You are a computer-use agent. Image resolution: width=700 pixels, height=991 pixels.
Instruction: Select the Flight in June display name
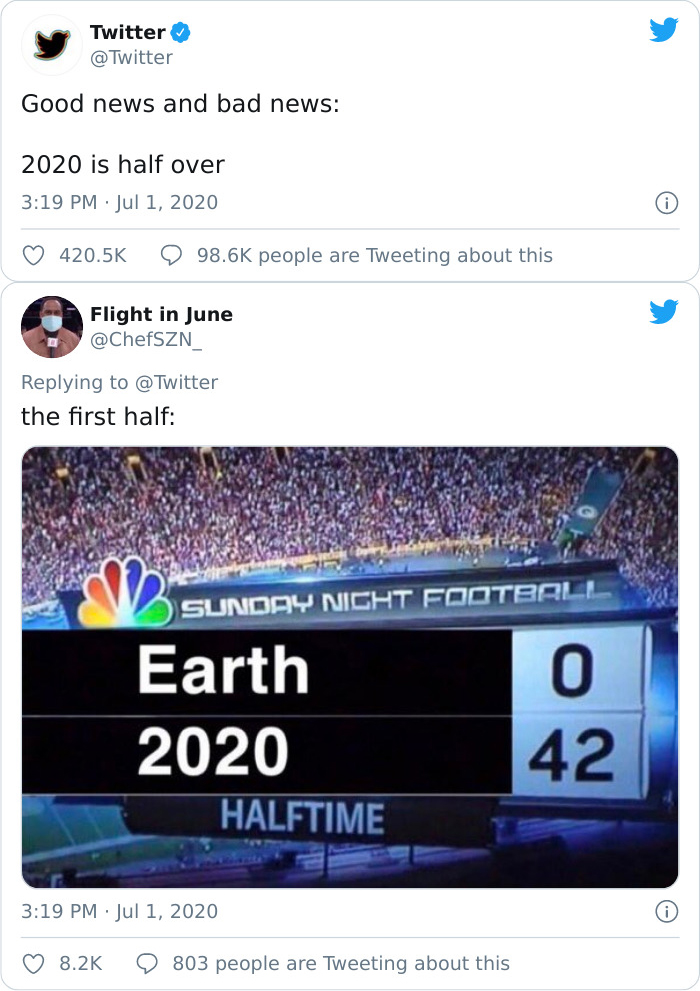pos(160,313)
